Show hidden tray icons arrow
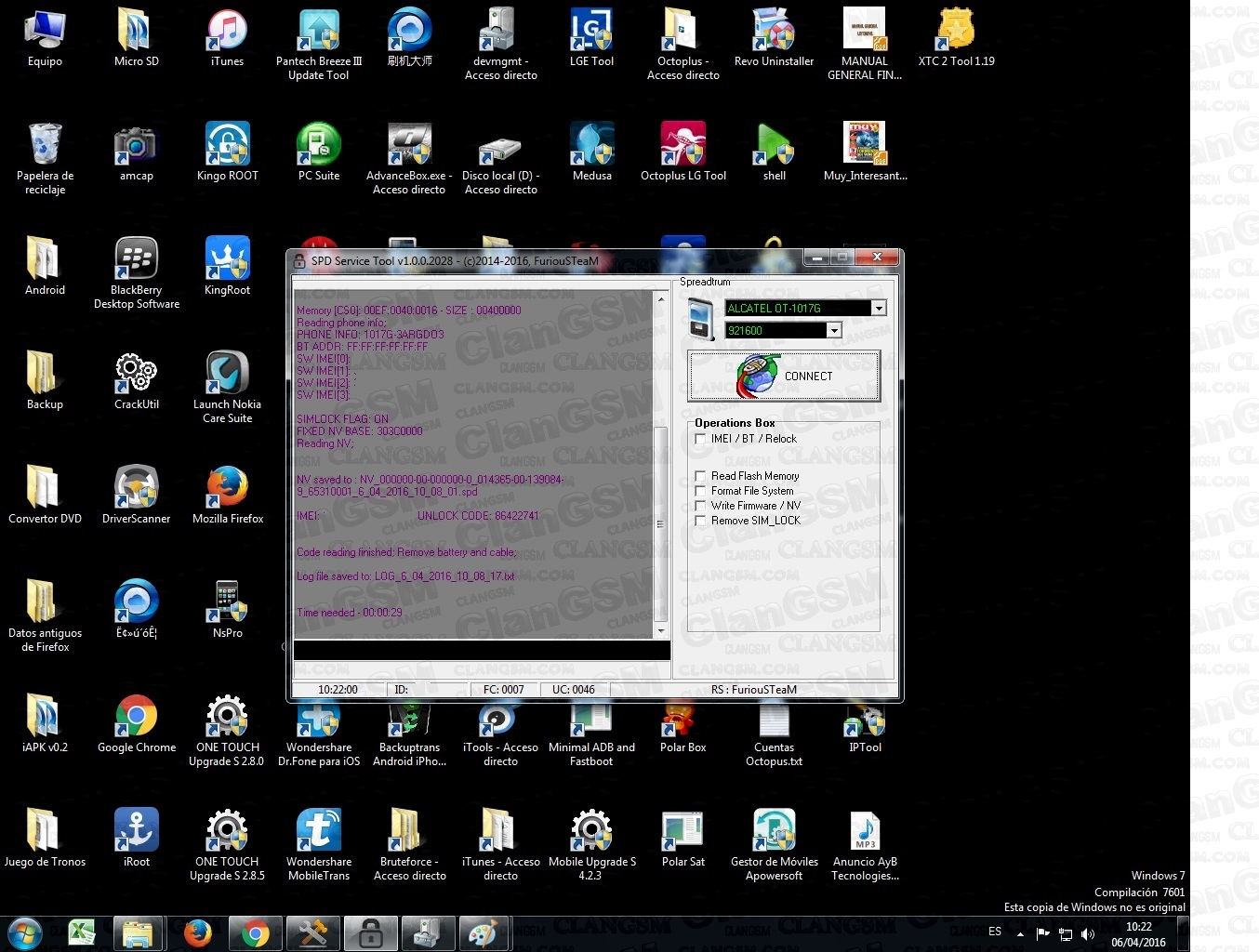The width and height of the screenshot is (1259, 952). coord(1021,933)
